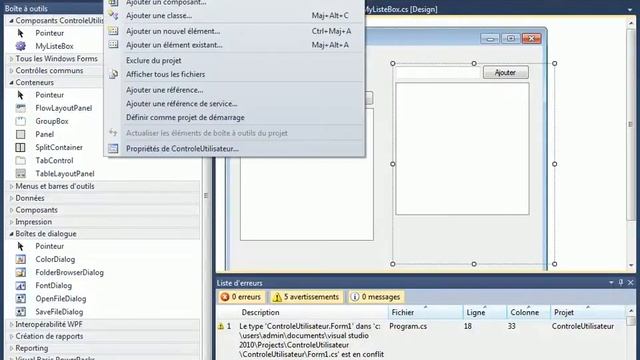Click the Pointeur icon under Conteneurs

(x=20, y=95)
